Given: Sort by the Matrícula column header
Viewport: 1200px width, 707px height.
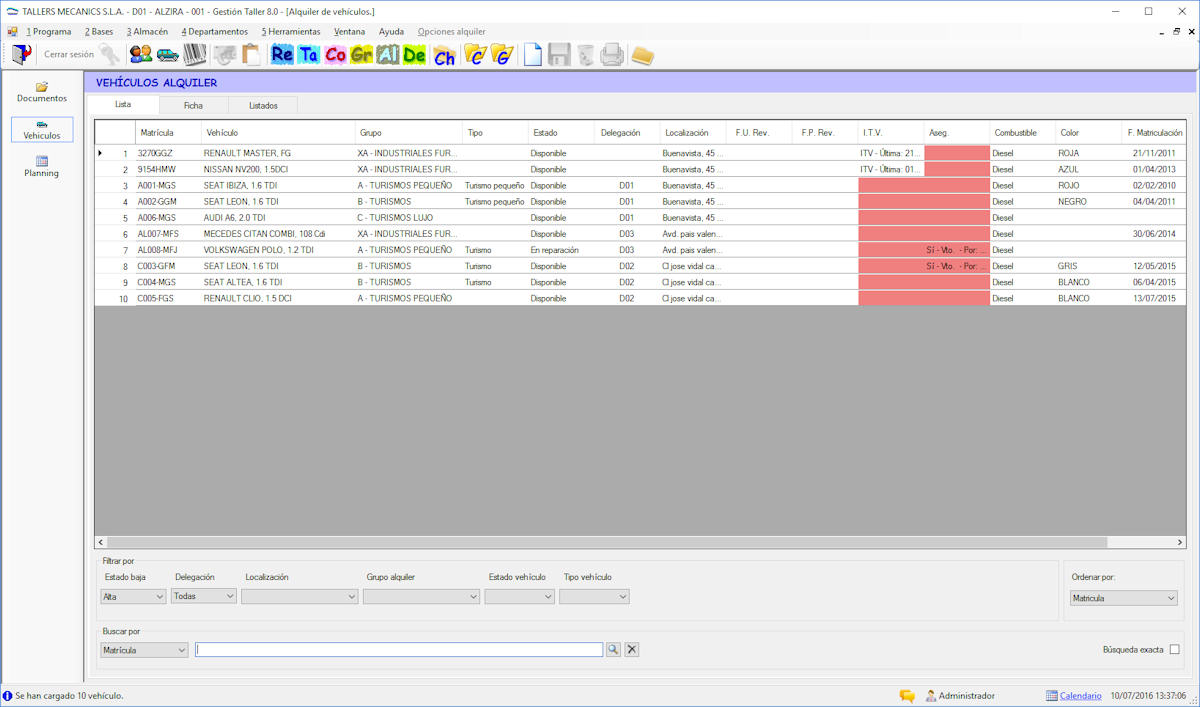Looking at the screenshot, I should 167,132.
